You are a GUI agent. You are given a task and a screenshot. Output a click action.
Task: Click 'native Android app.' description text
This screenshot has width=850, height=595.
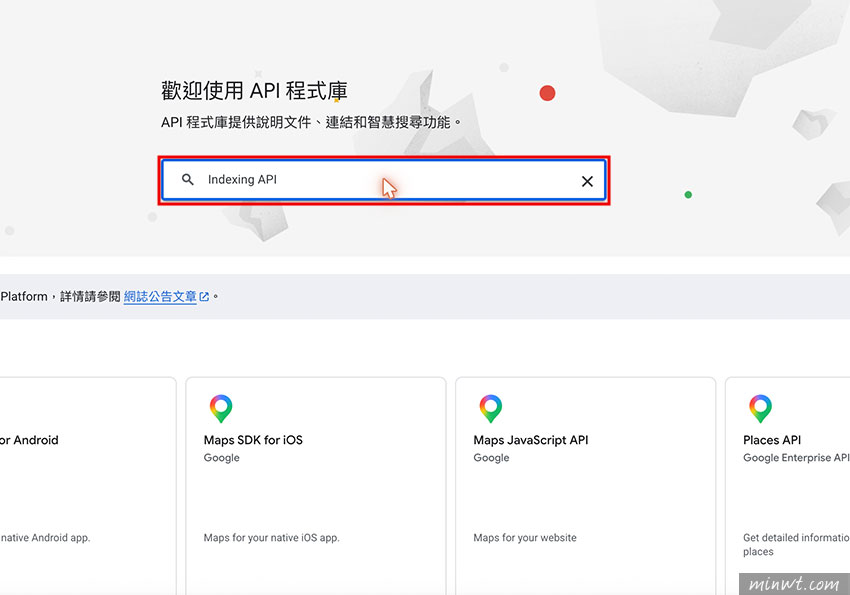(45, 538)
